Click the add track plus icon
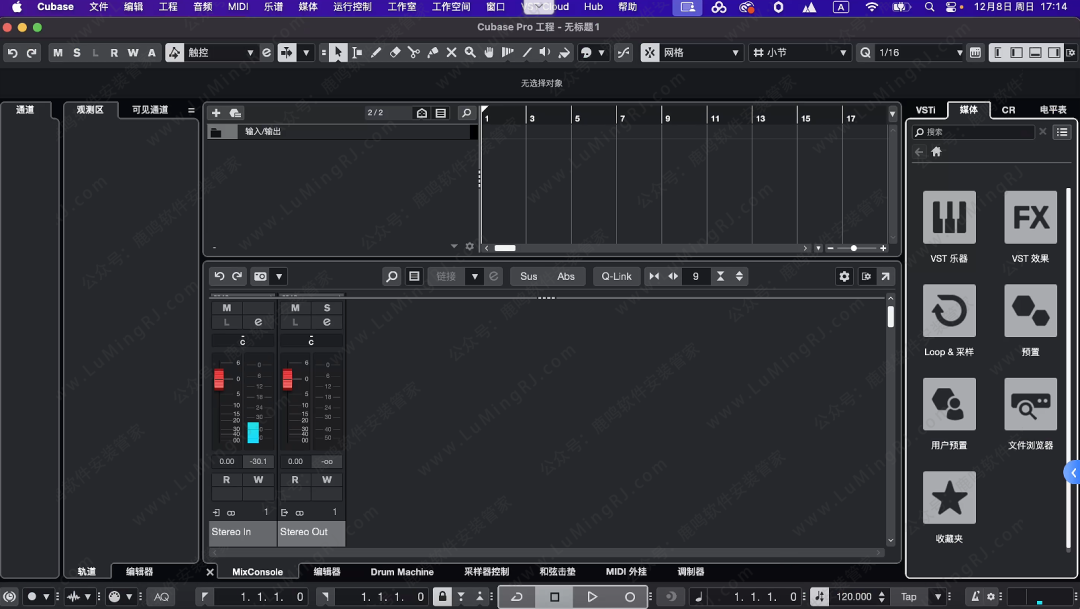Image resolution: width=1080 pixels, height=609 pixels. pos(216,113)
